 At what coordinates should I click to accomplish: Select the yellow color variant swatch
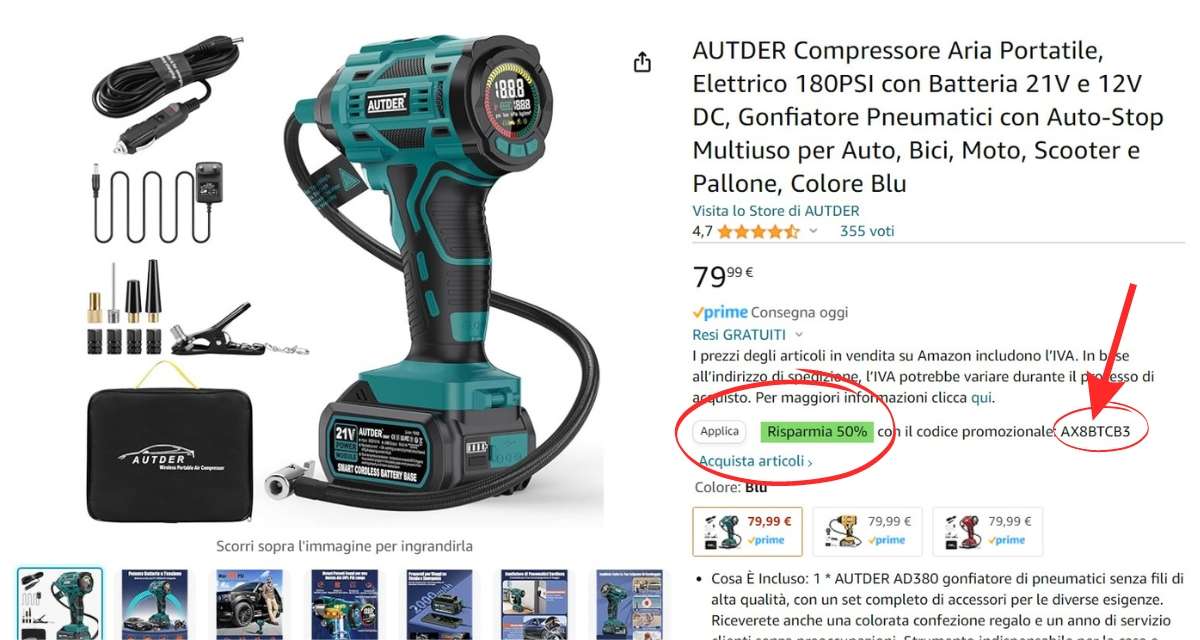(x=867, y=531)
